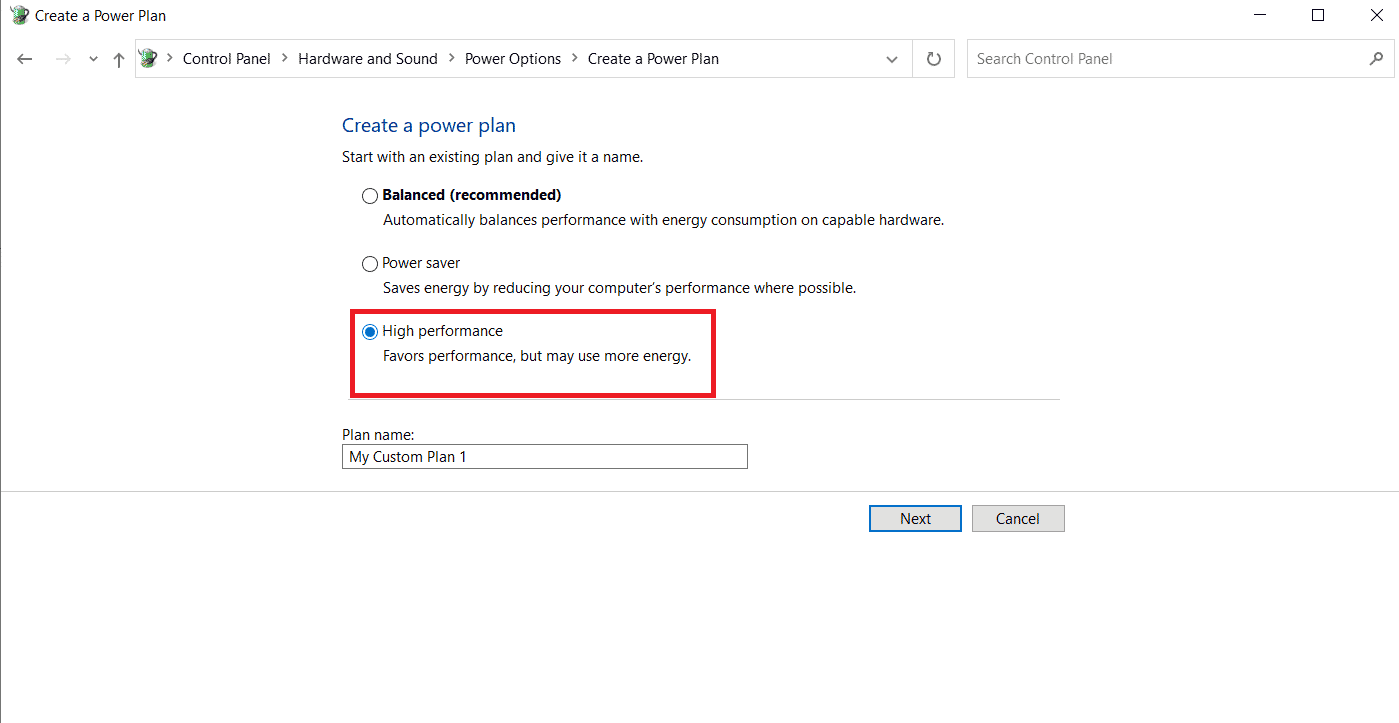Click the power icon in the address bar
Screen dimensions: 1399x723
tap(149, 59)
